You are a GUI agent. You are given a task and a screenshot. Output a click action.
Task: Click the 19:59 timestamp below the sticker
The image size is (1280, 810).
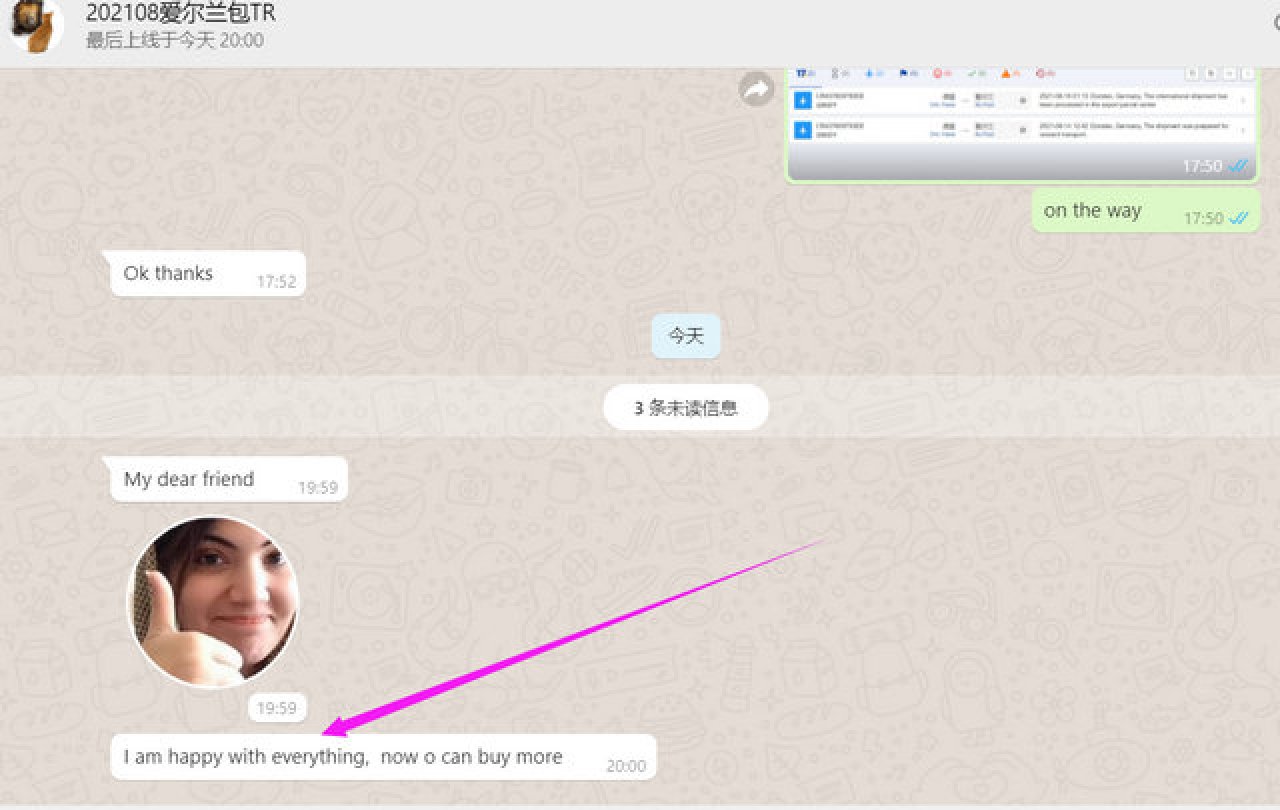(277, 708)
